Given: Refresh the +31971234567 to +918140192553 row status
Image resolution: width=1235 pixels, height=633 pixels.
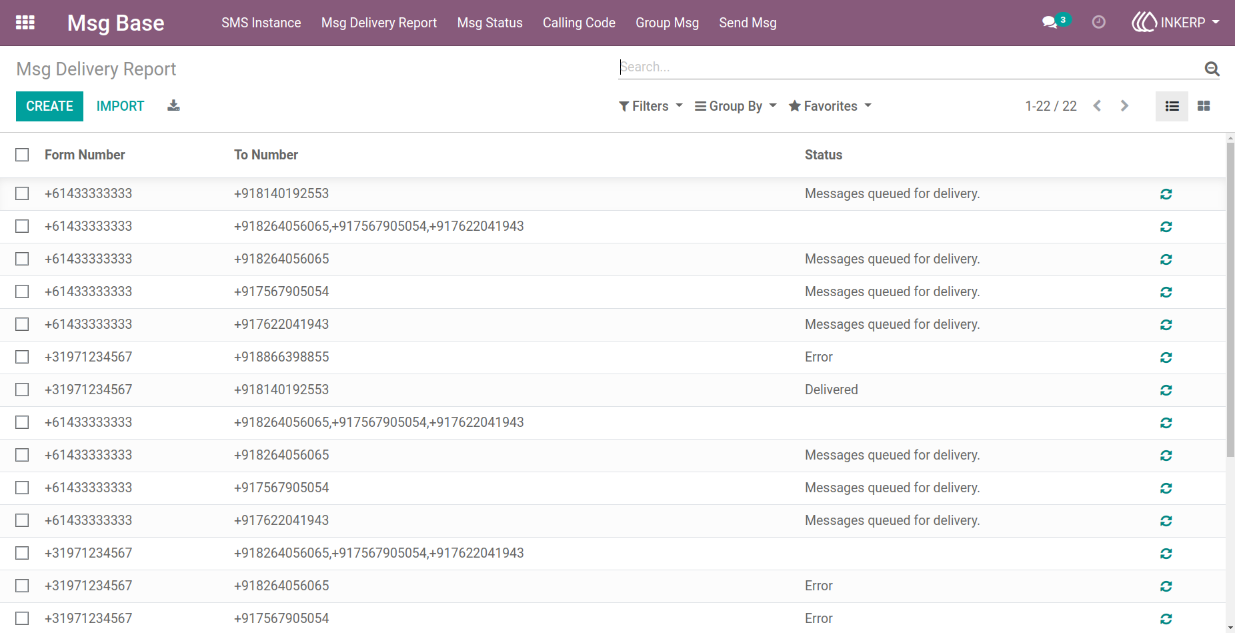Looking at the screenshot, I should [x=1166, y=390].
